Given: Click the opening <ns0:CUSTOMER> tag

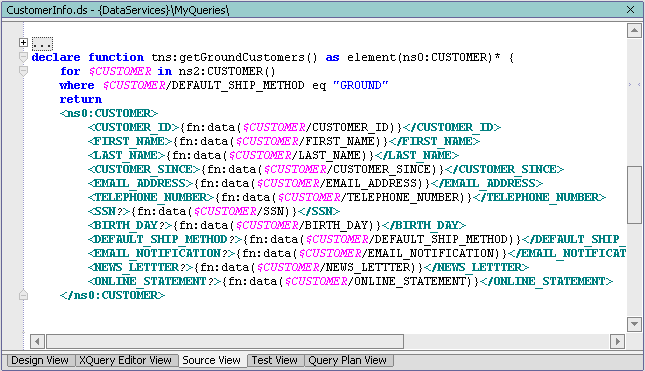Looking at the screenshot, I should 109,113.
